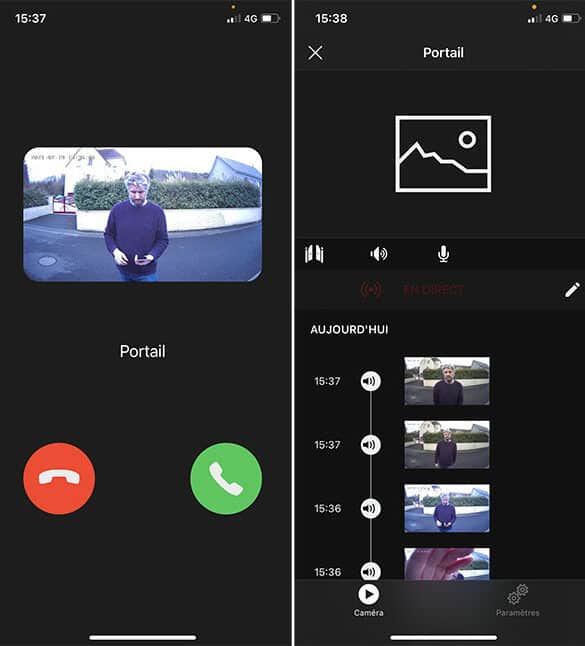Image resolution: width=585 pixels, height=646 pixels.
Task: Open the first 15:36 recording thumbnail
Action: (447, 508)
